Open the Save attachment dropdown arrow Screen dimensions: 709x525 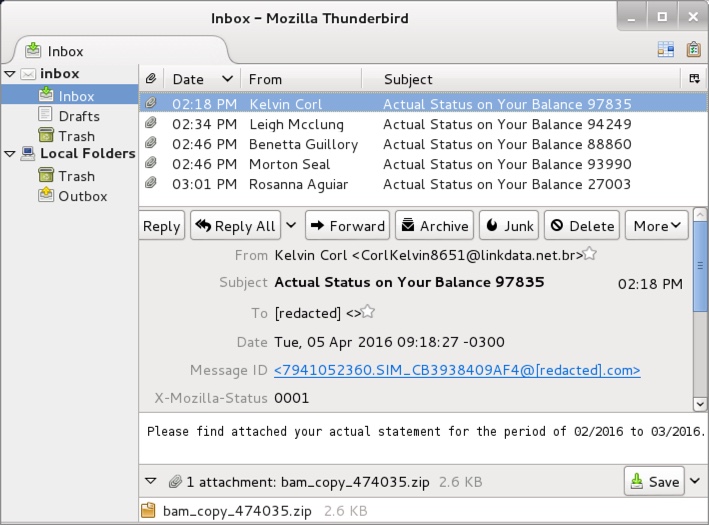(696, 481)
